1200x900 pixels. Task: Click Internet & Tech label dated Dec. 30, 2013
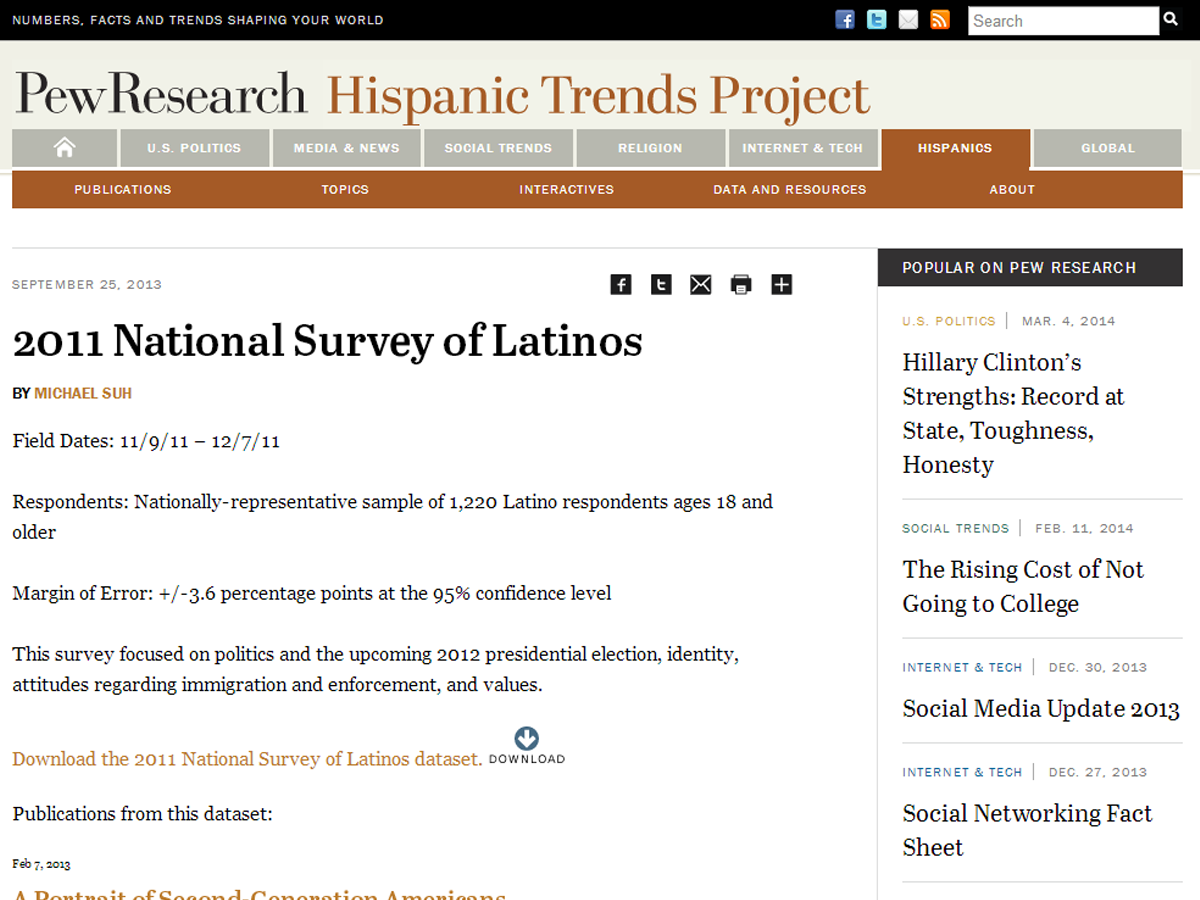click(x=962, y=667)
